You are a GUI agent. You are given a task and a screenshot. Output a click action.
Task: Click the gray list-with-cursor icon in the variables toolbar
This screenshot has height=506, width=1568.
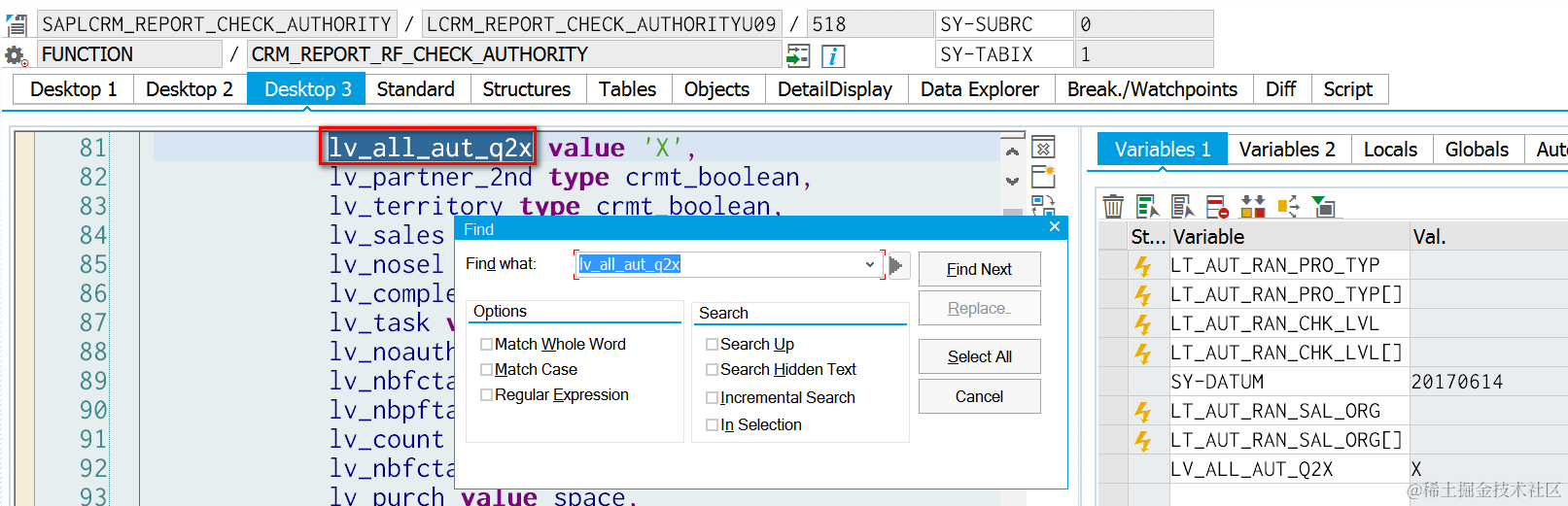click(x=1183, y=206)
